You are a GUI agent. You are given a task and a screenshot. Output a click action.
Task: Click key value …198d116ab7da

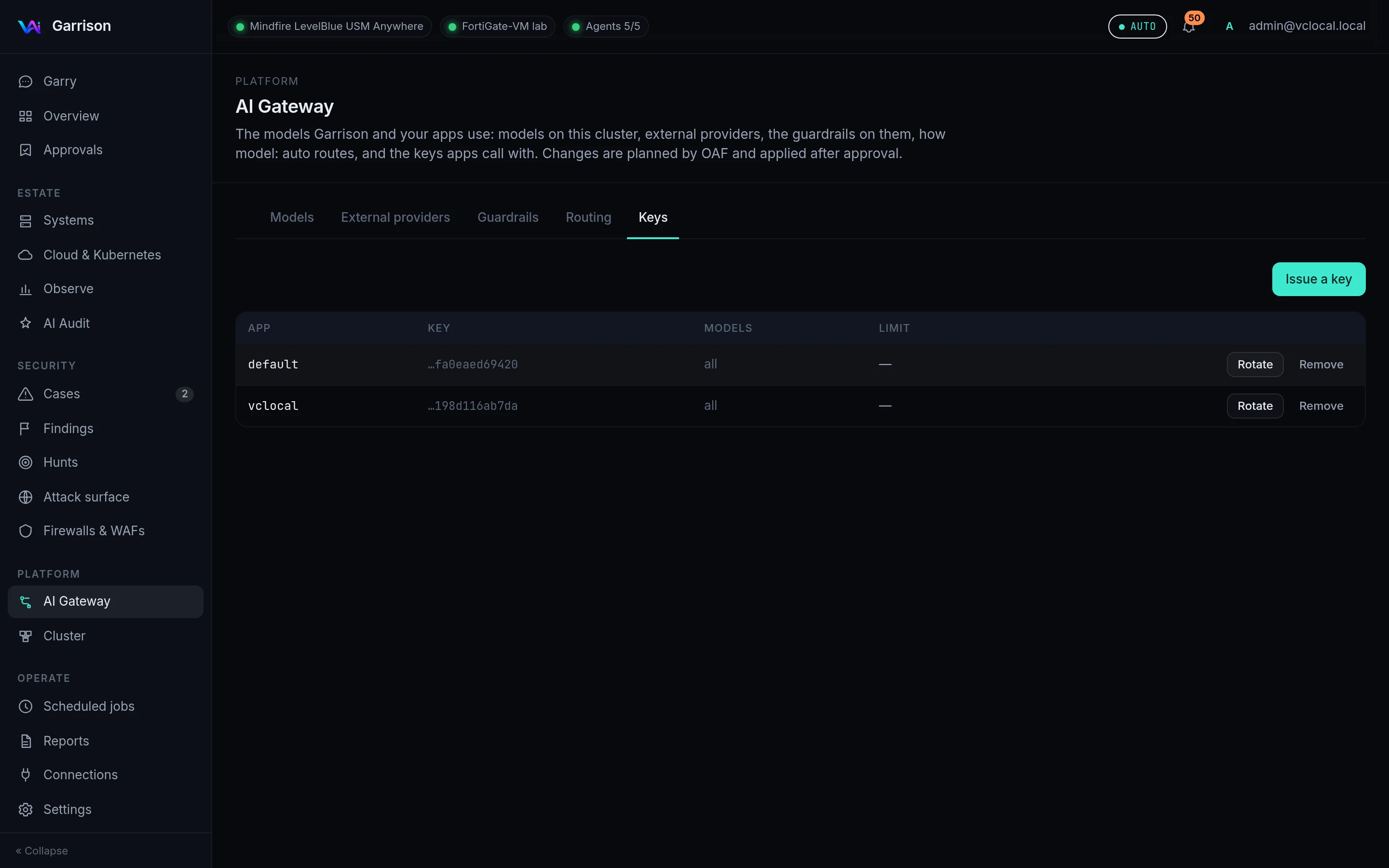coord(472,406)
